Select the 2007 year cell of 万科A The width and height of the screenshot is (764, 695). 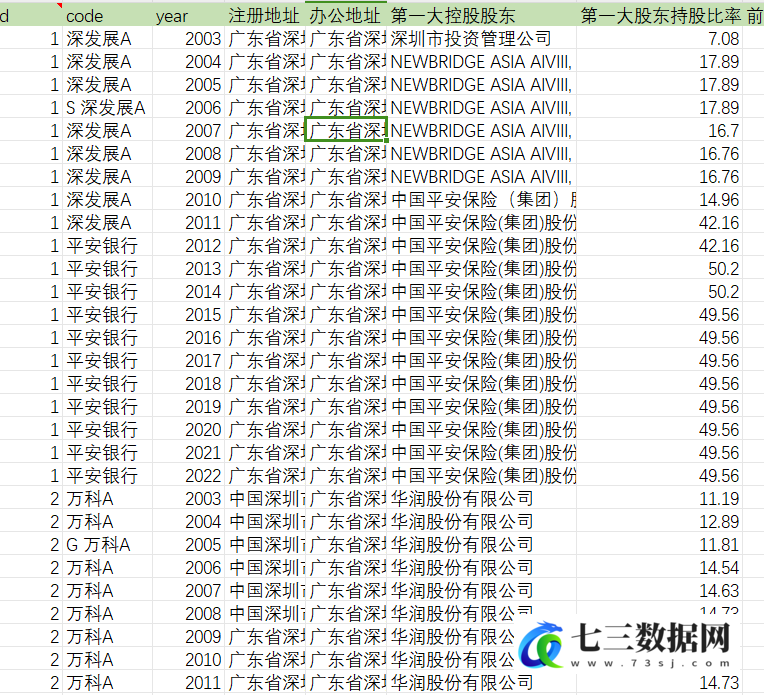pyautogui.click(x=189, y=590)
